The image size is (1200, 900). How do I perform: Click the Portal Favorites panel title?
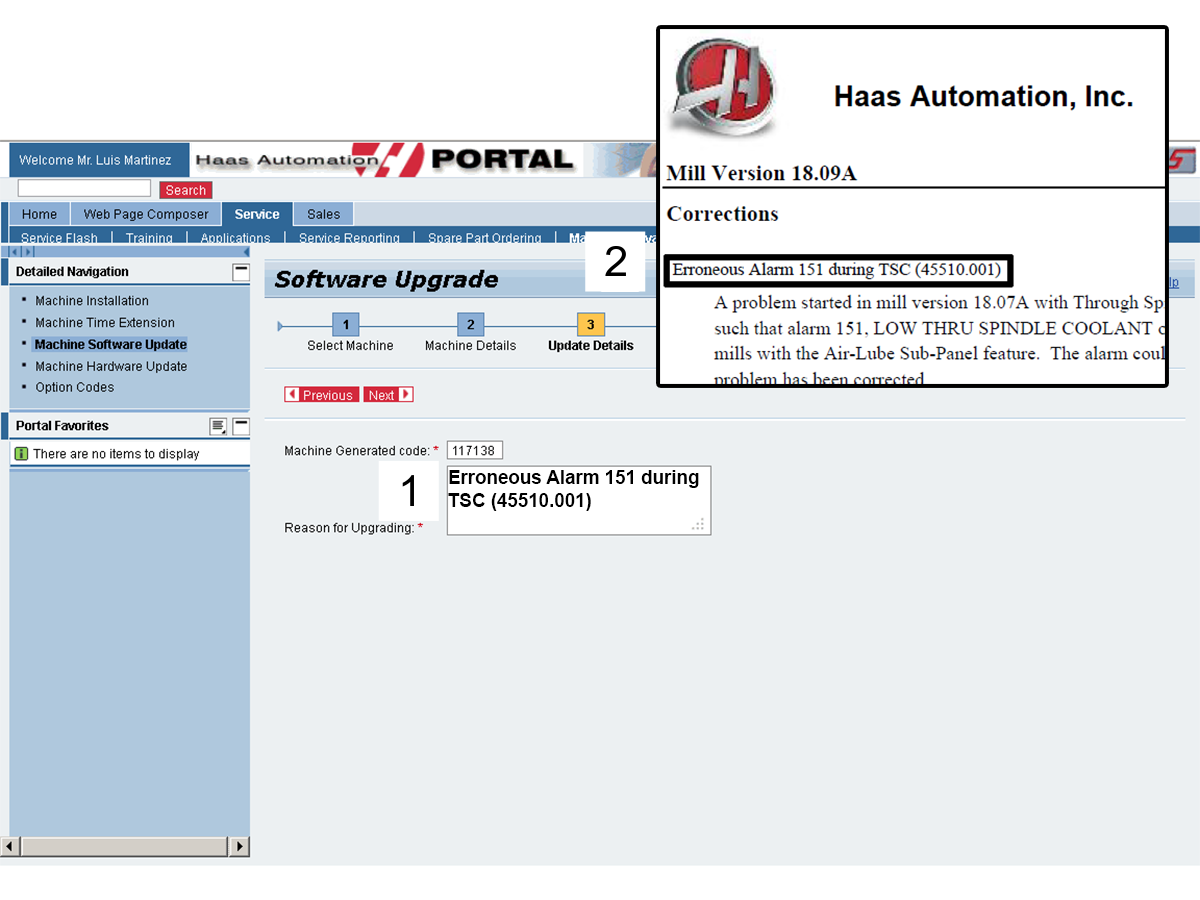(x=62, y=426)
